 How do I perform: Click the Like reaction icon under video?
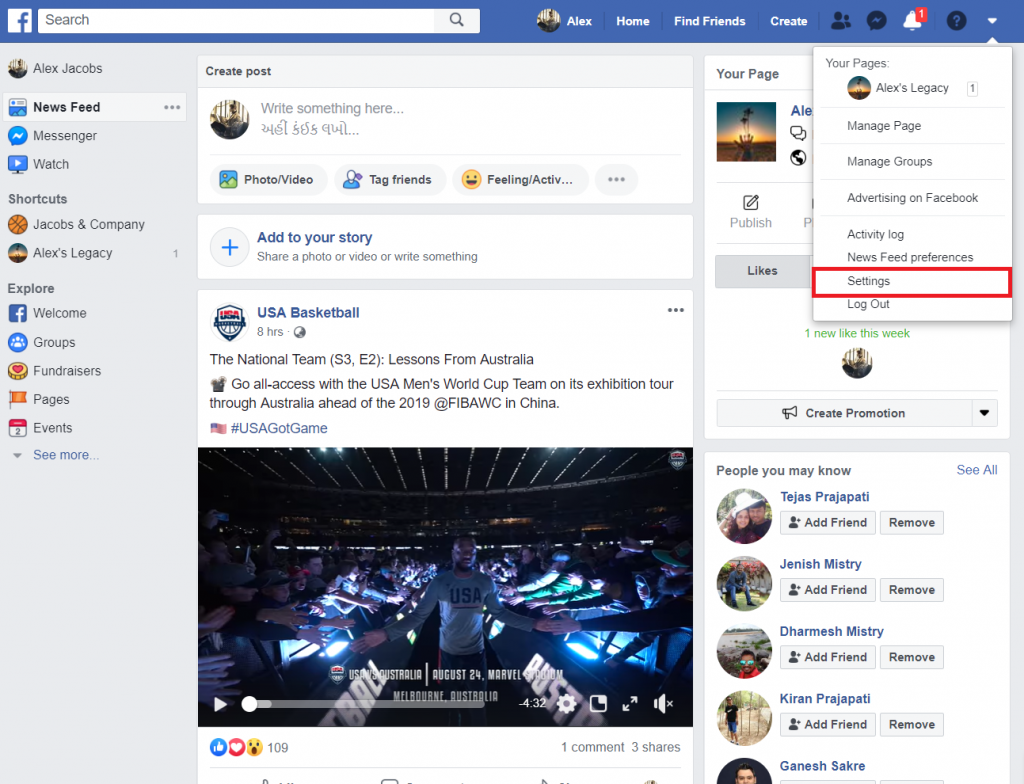(218, 747)
